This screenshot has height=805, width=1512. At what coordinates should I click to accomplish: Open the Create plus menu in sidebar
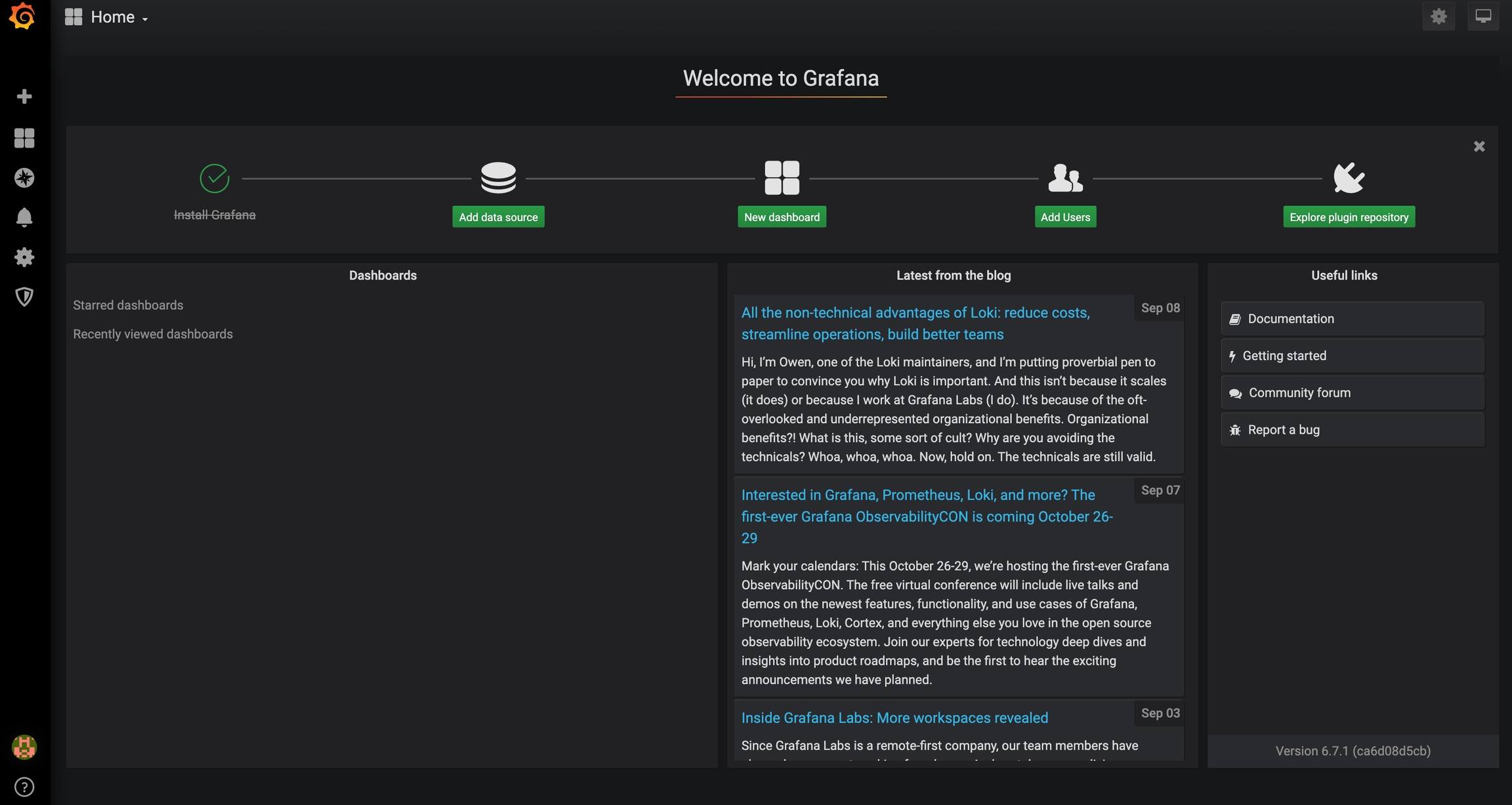[24, 96]
